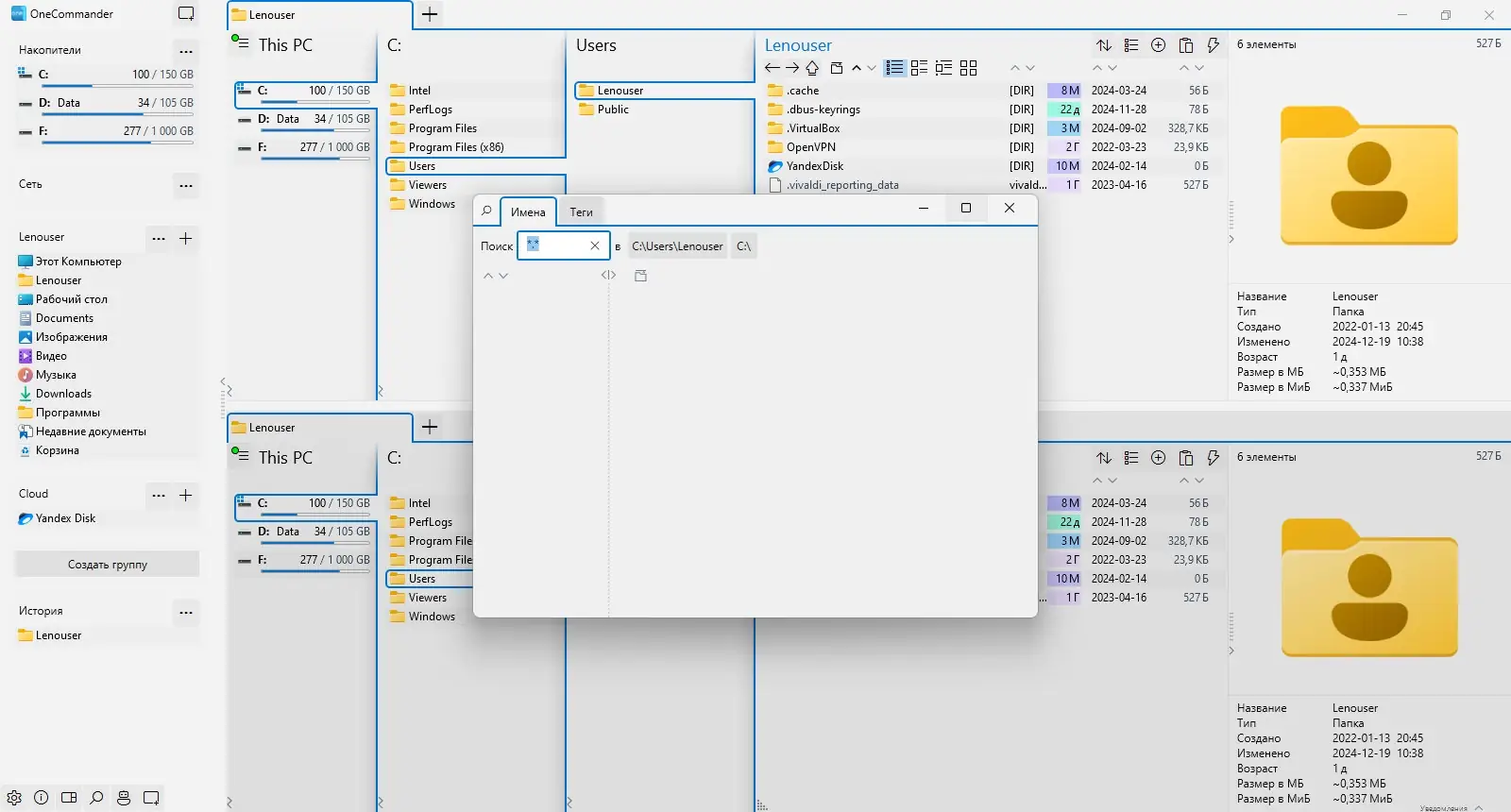
Task: Open Накопители section more menu
Action: [x=186, y=51]
